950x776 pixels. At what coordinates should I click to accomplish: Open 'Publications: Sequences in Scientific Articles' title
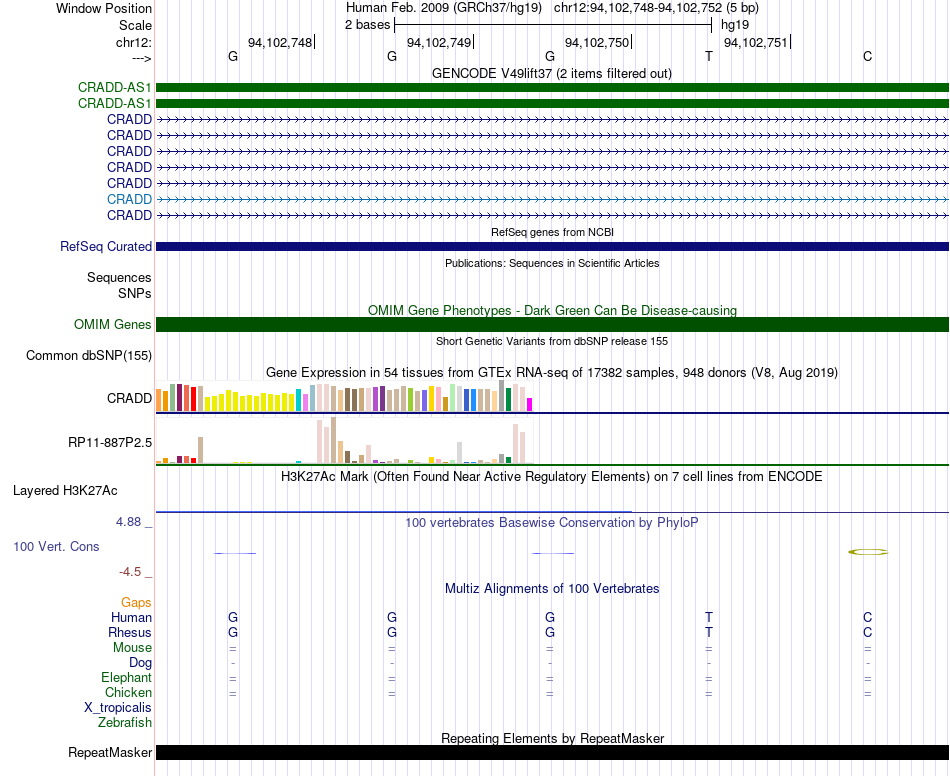(x=552, y=263)
